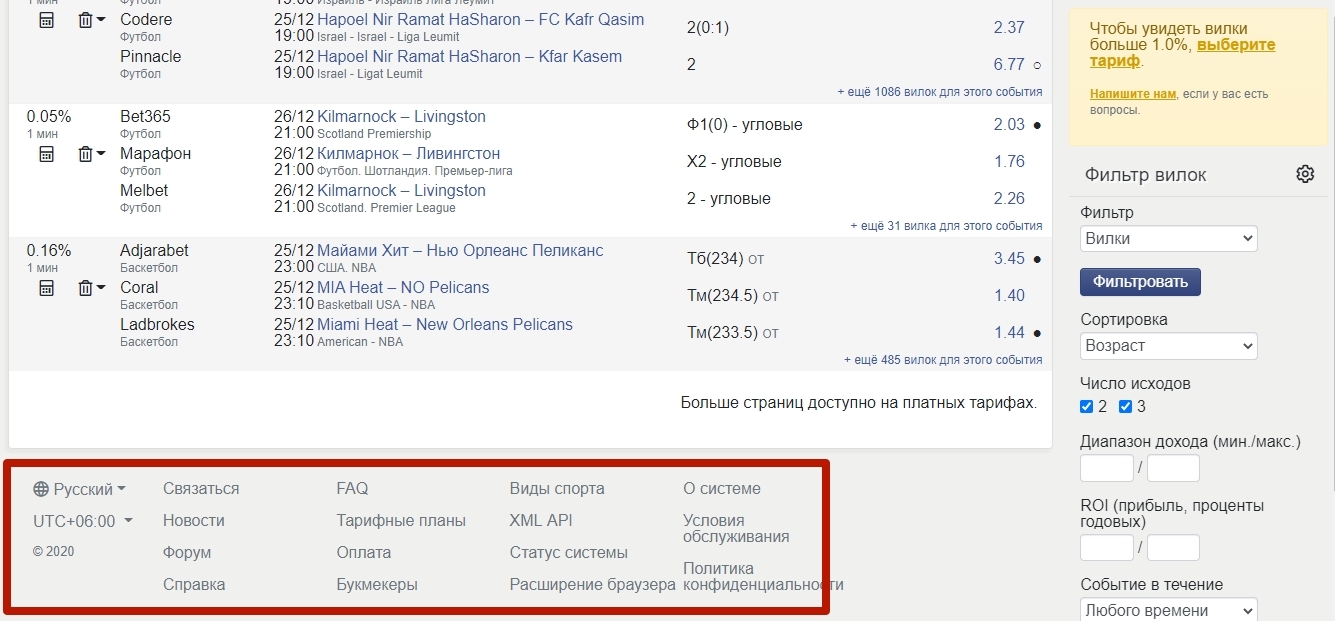Show 31 more surebets for Kilmarnock event
Image resolution: width=1335 pixels, height=621 pixels.
tap(946, 226)
